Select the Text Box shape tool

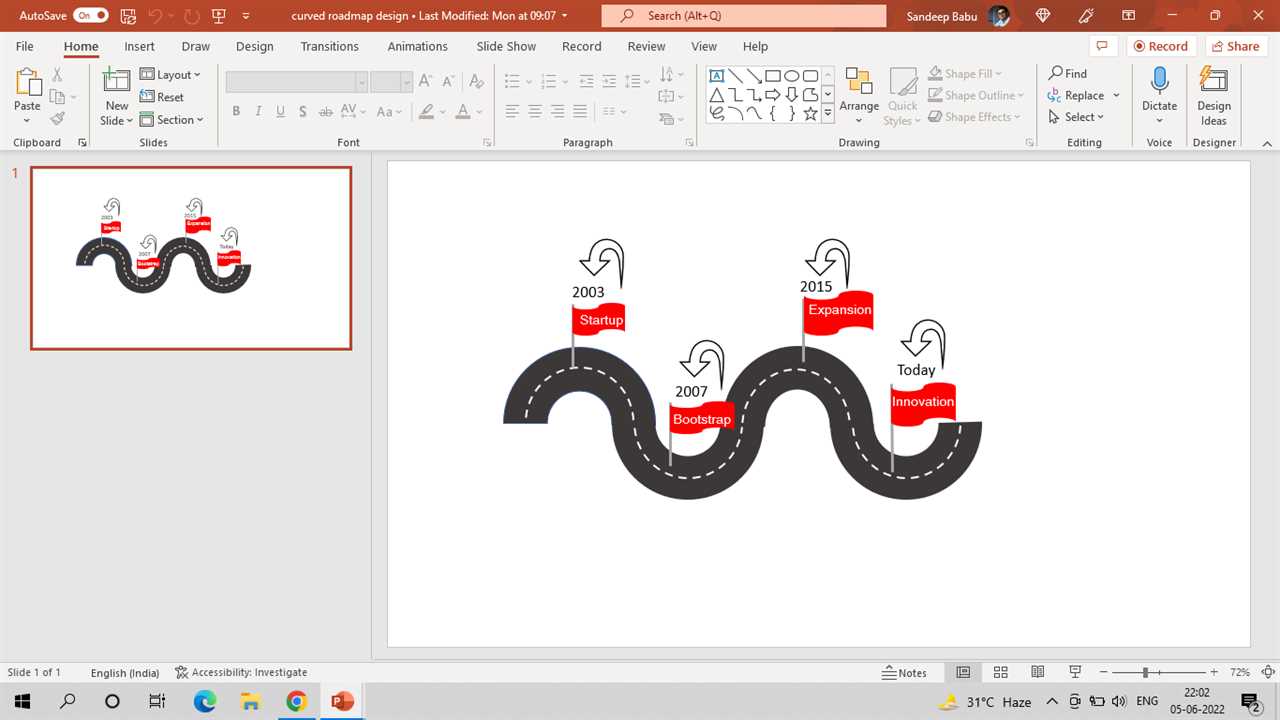716,76
